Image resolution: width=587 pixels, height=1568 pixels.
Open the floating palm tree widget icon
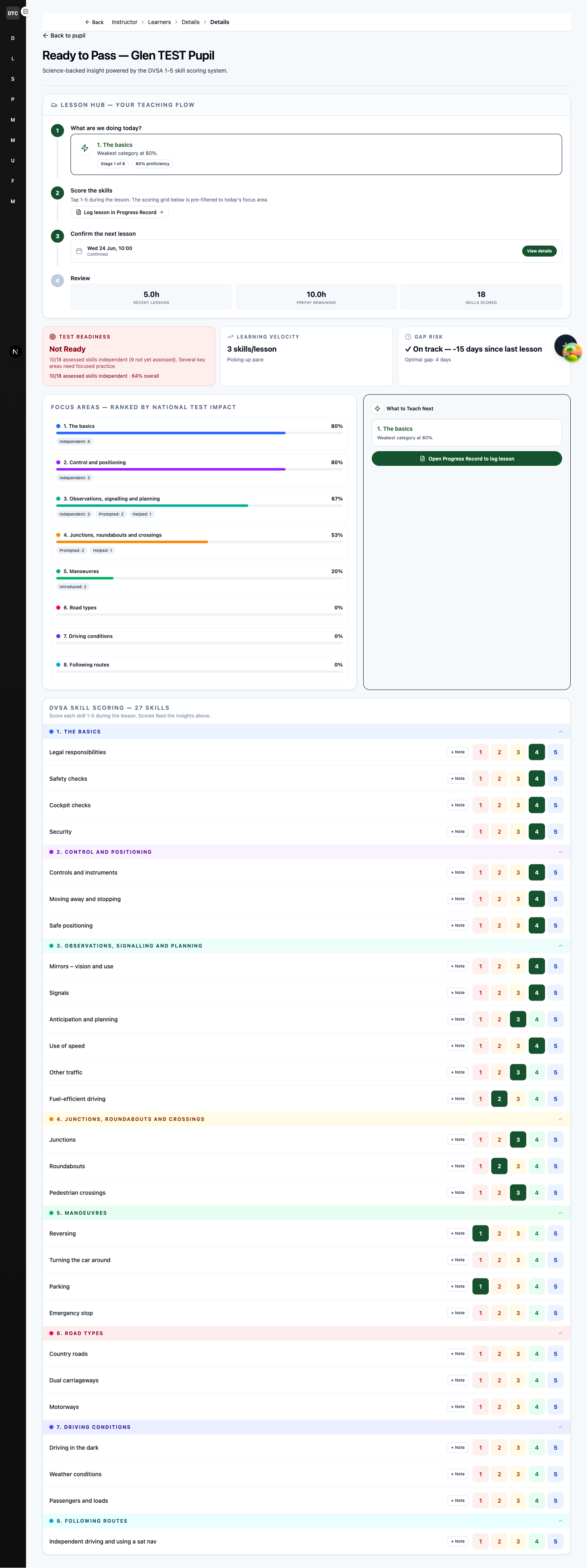pyautogui.click(x=572, y=352)
